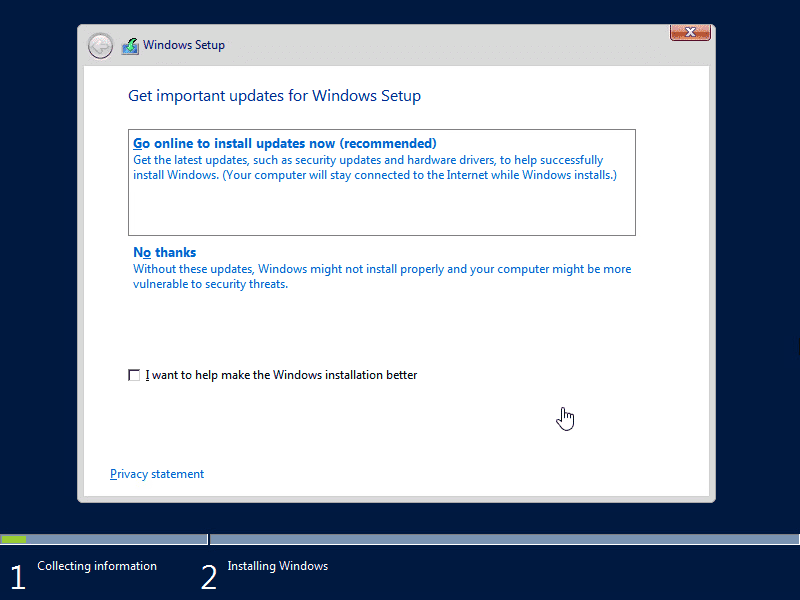This screenshot has width=800, height=600.
Task: Select the underlined G shortcut in Go online
Action: tap(137, 143)
